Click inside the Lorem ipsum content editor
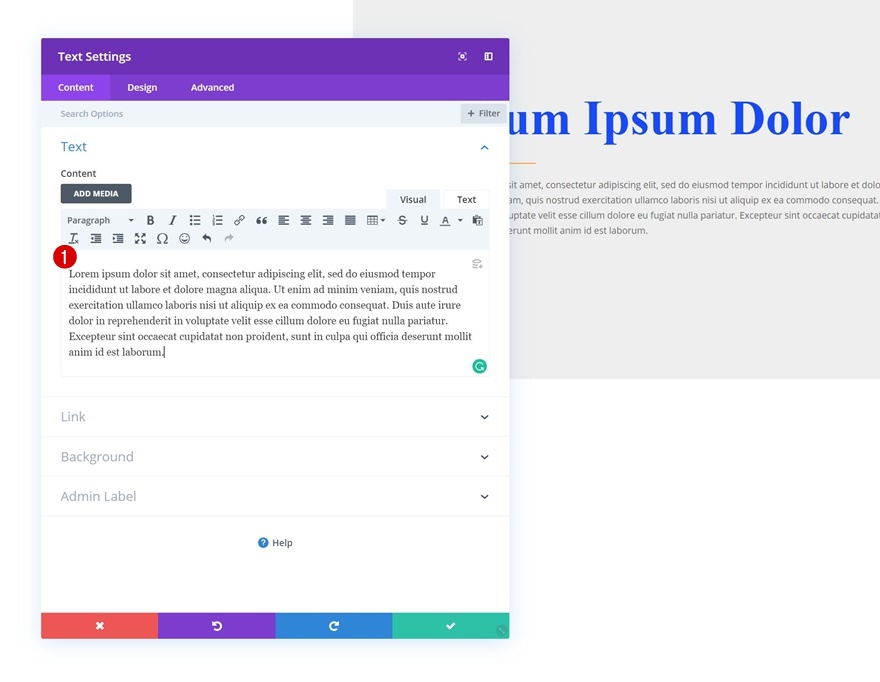880x682 pixels. [275, 313]
